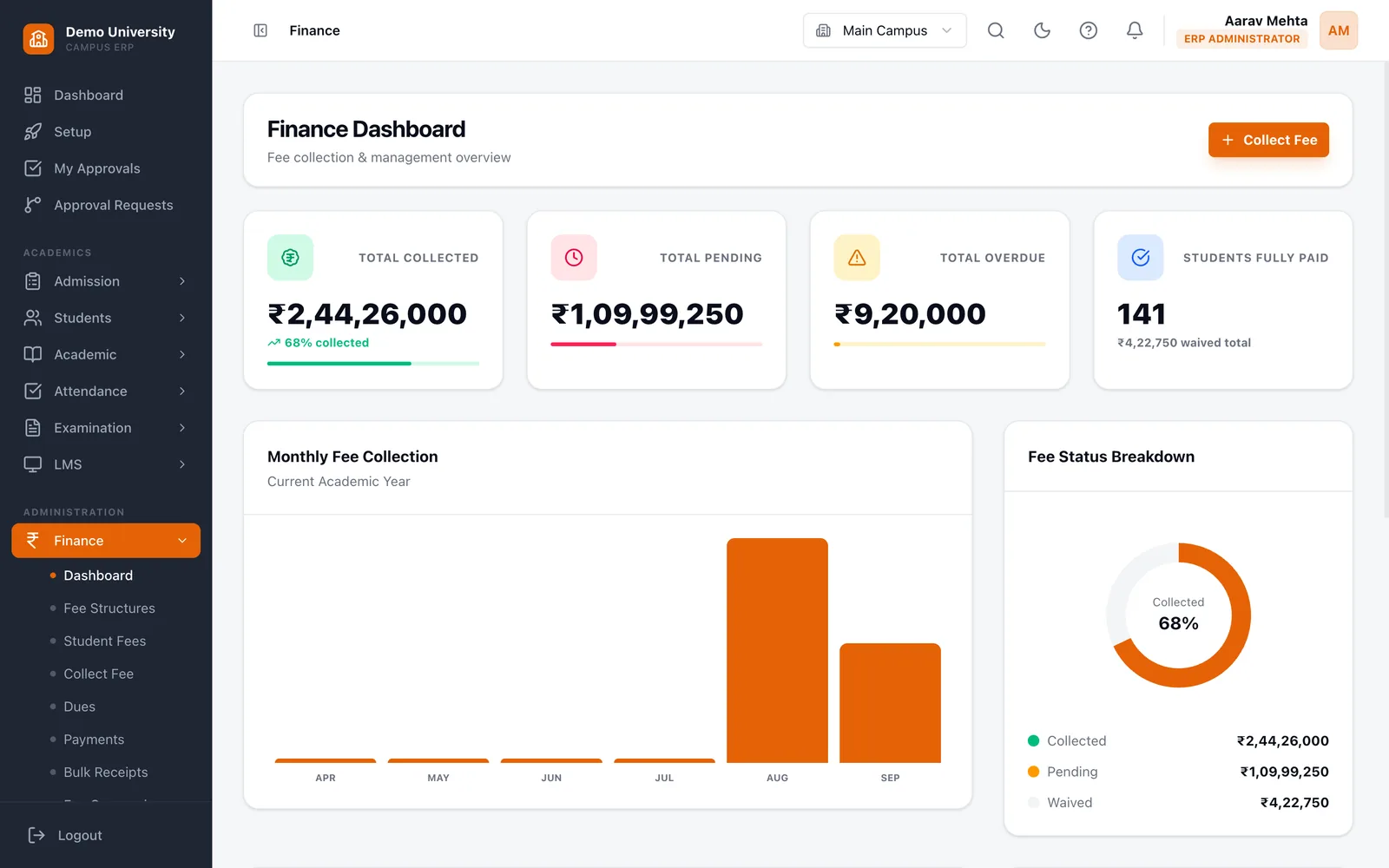Click the Total Pending clock icon
This screenshot has width=1389, height=868.
click(x=574, y=257)
